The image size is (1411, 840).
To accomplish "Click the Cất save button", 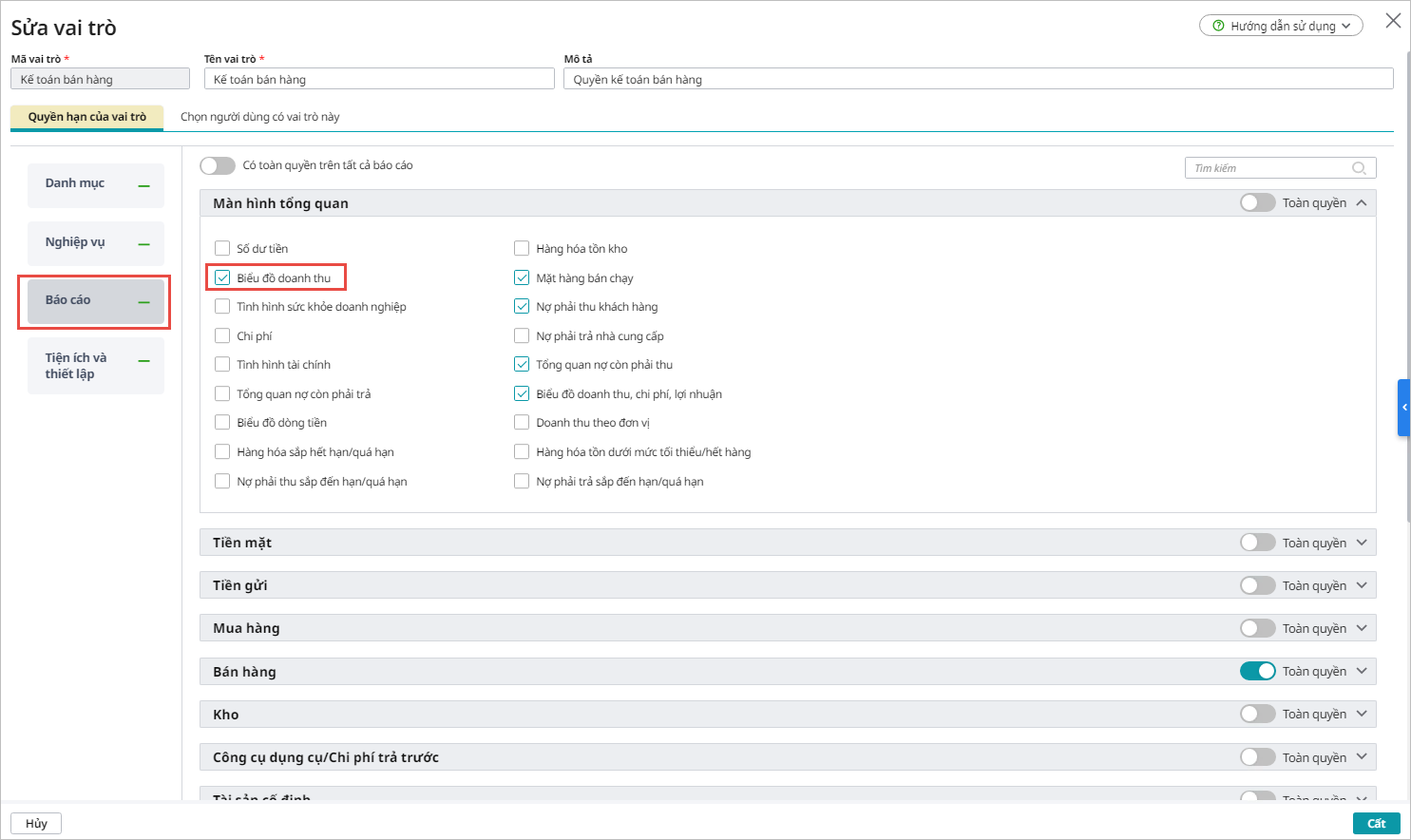I will point(1376,823).
